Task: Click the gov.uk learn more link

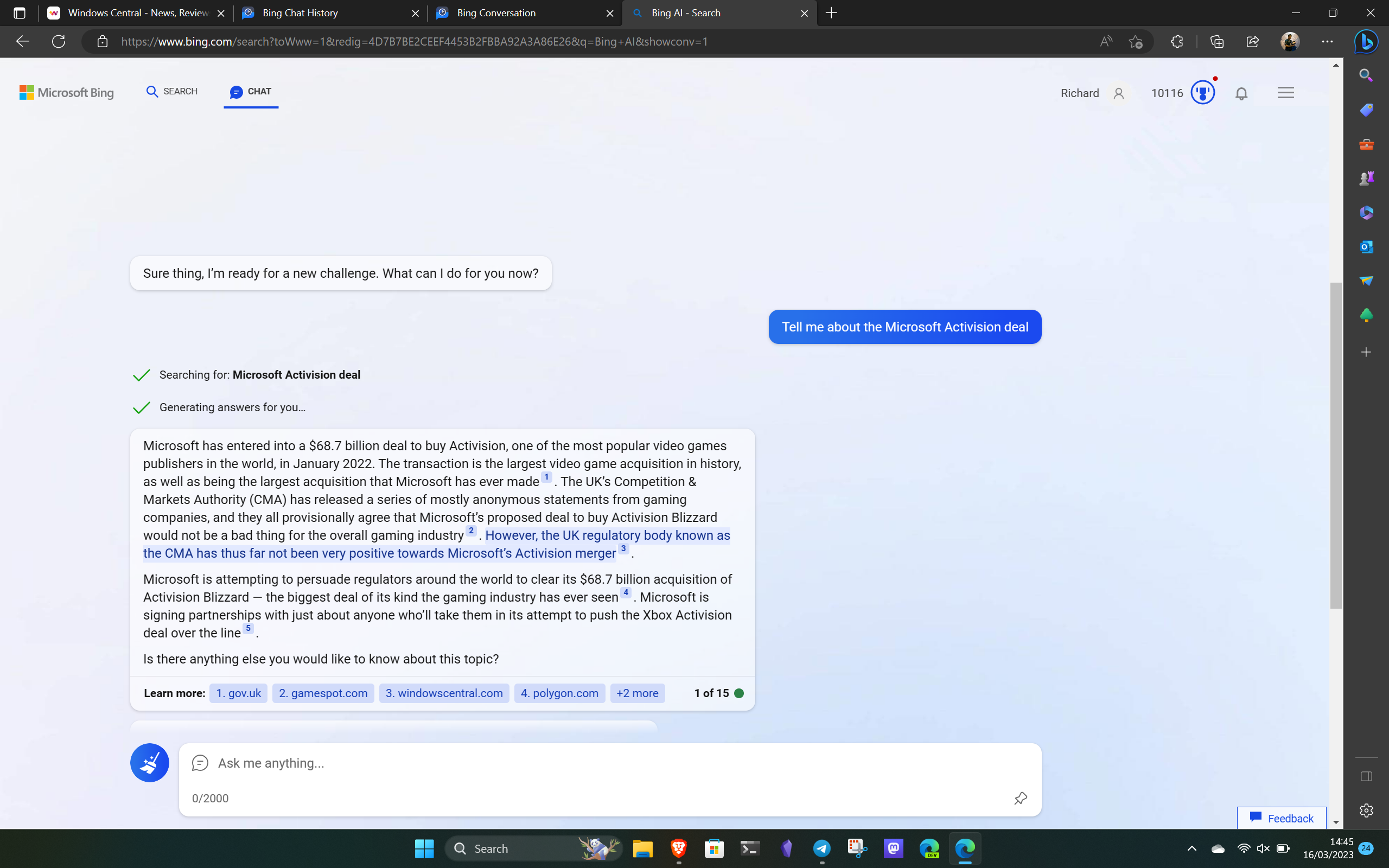Action: [x=237, y=692]
